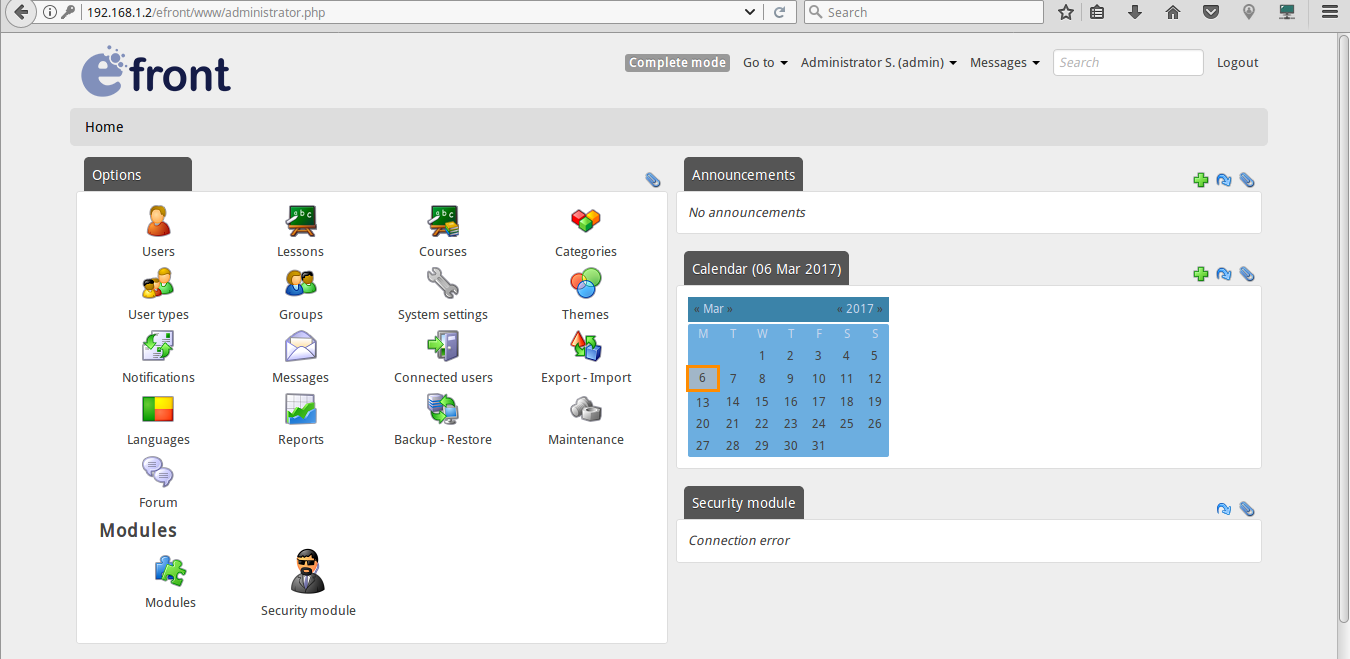Open the Users management icon
The image size is (1350, 659).
[x=158, y=221]
